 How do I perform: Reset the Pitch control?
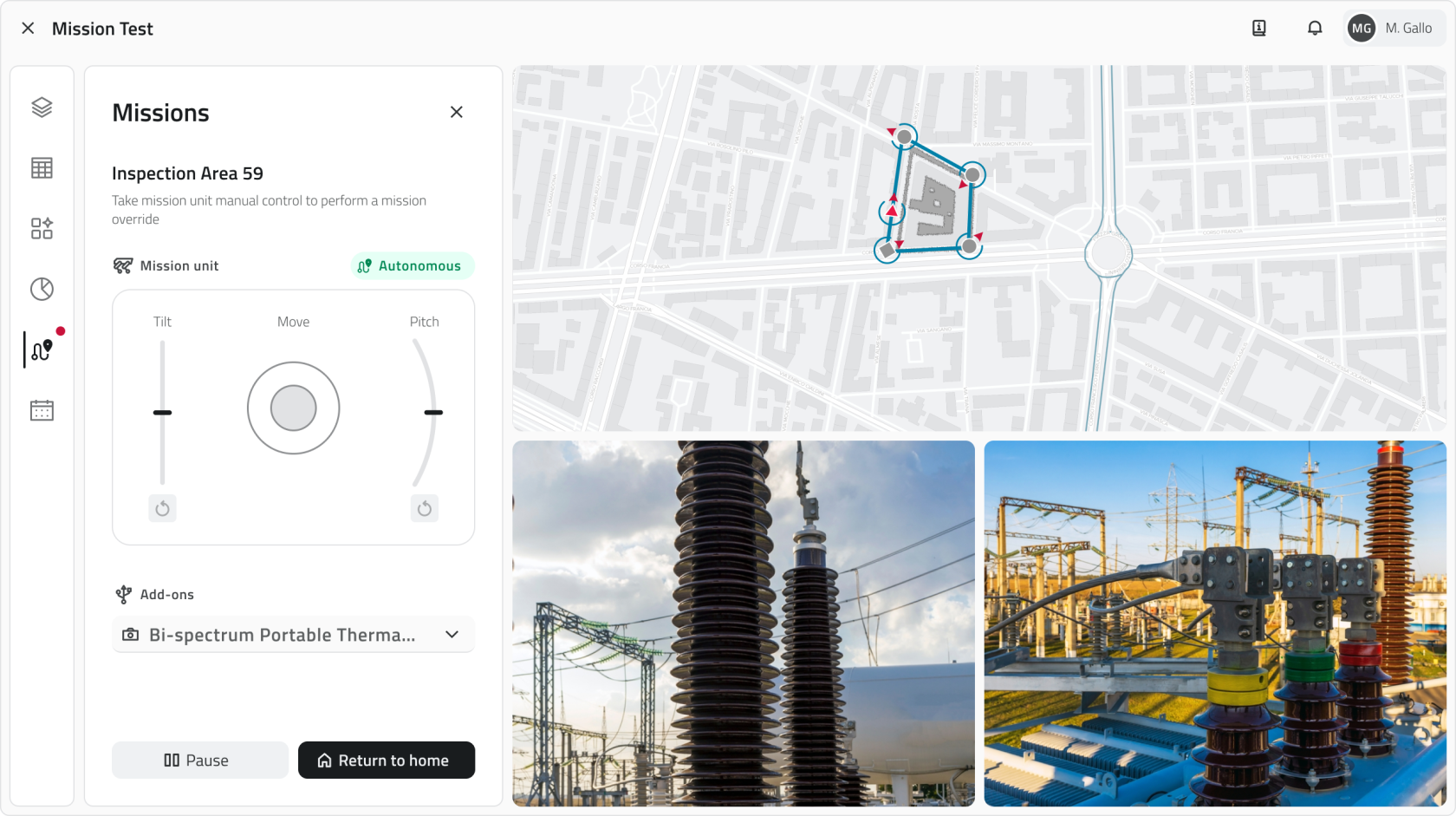(x=424, y=508)
